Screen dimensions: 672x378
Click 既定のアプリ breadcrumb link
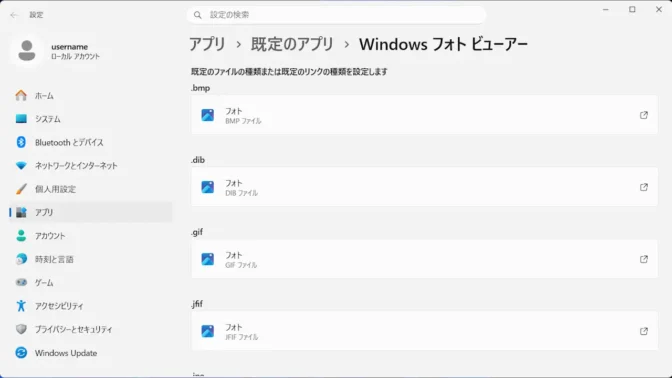point(292,44)
